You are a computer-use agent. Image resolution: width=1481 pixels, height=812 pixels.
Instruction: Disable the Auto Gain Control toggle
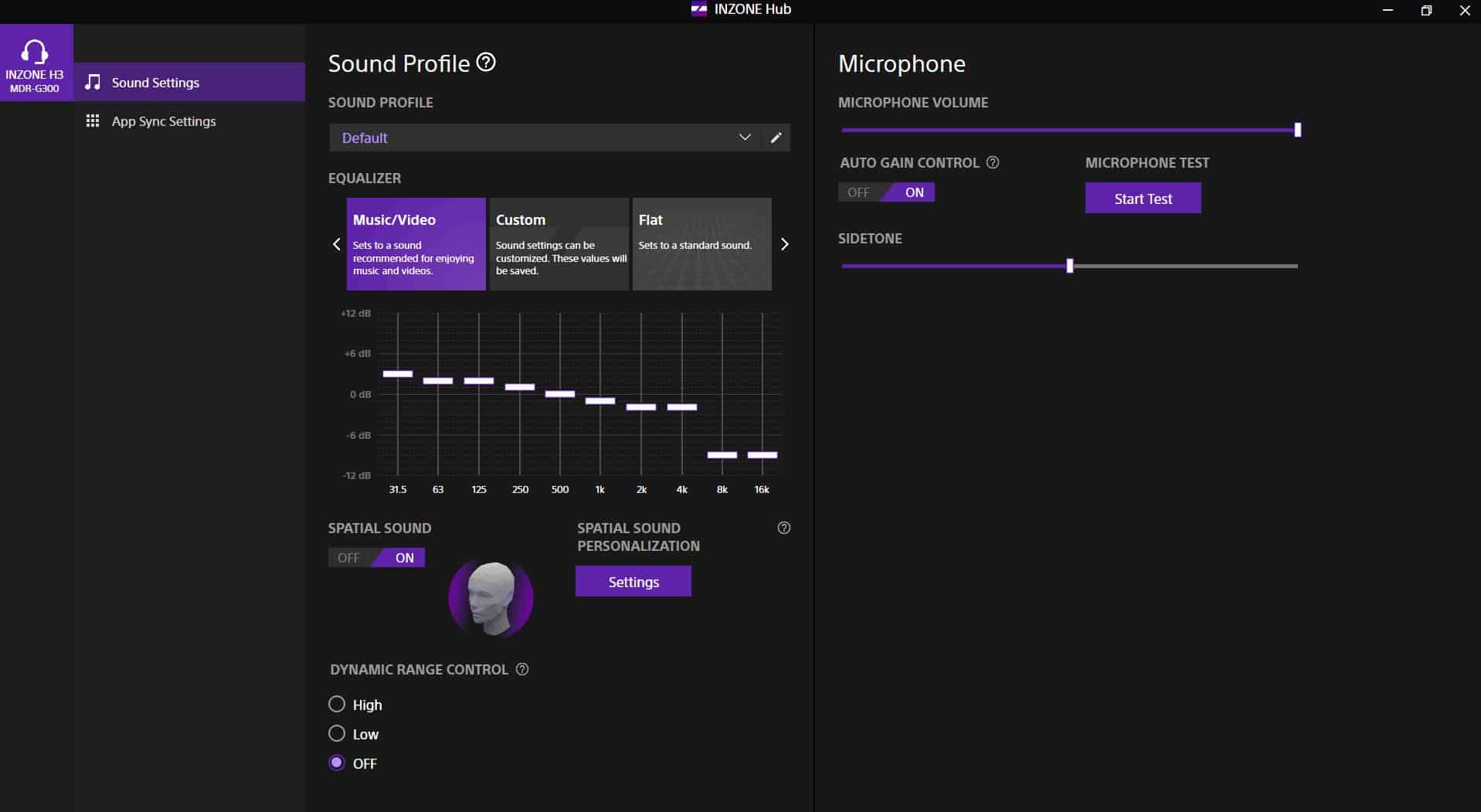(x=858, y=192)
